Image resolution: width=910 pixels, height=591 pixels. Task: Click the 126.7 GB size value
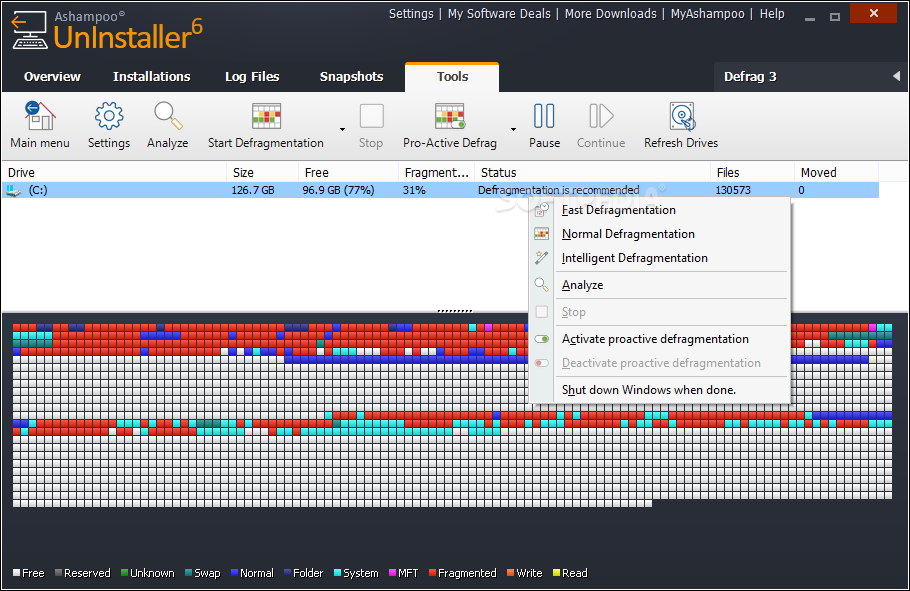[x=253, y=190]
